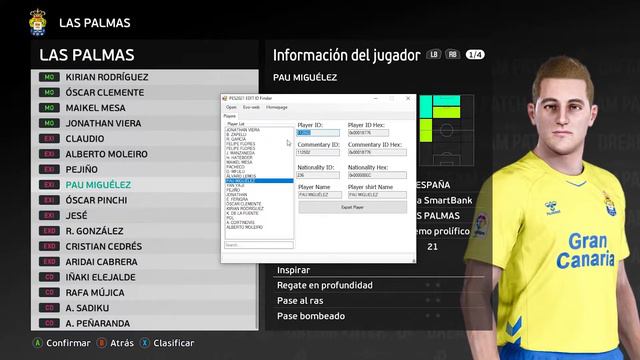Click the ID Finder title bar app icon
The height and width of the screenshot is (360, 640).
(x=224, y=98)
